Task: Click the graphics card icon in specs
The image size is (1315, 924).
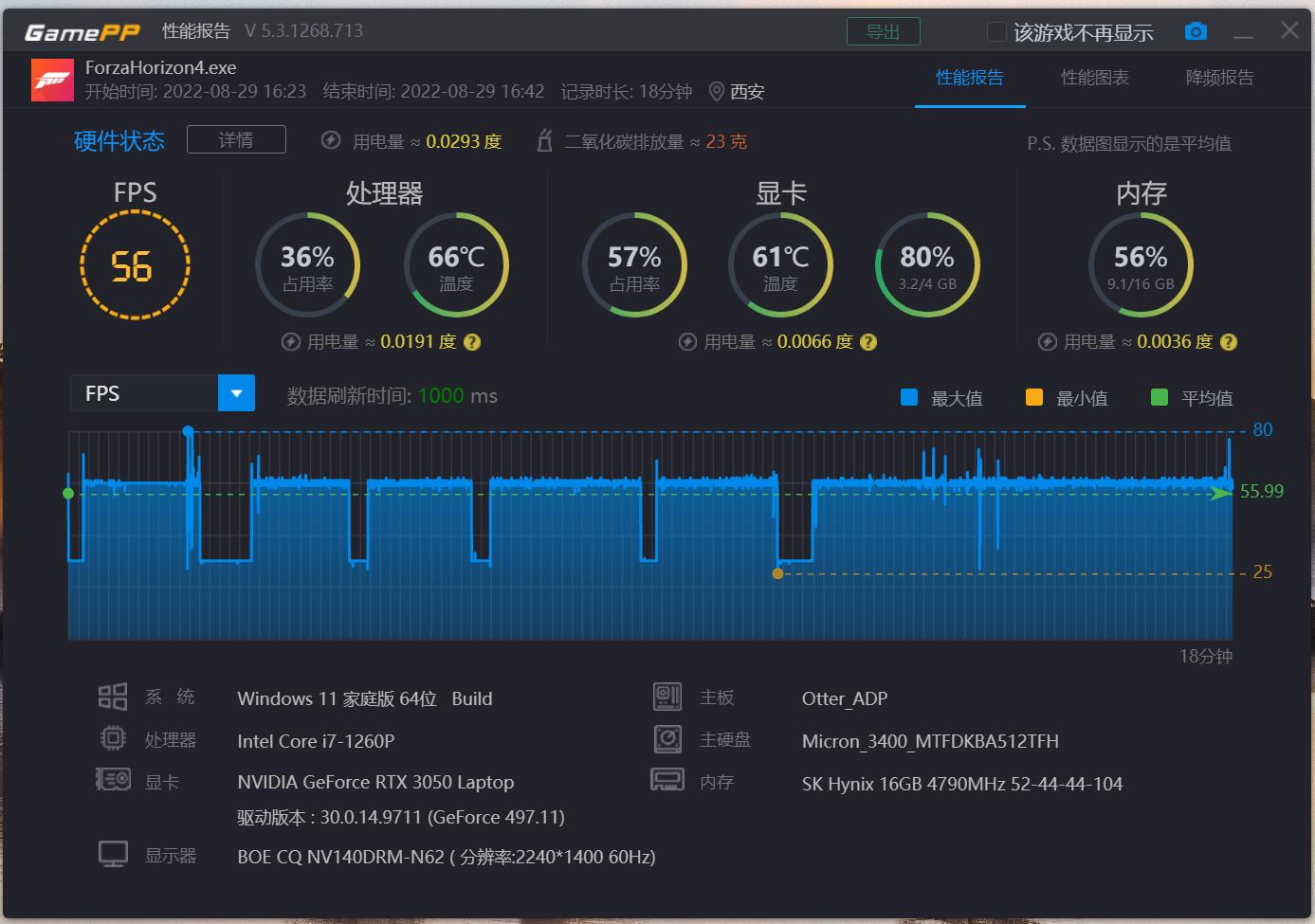Action: 113,780
